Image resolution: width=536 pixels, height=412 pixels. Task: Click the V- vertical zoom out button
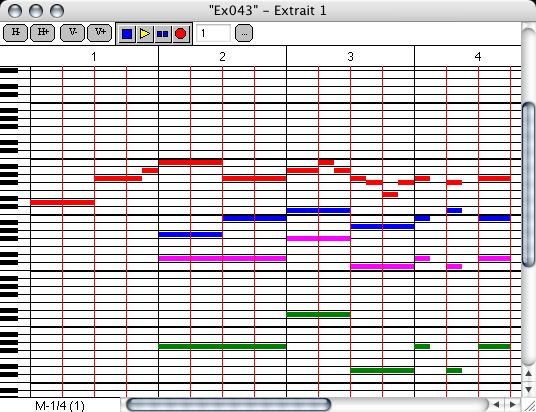(72, 33)
